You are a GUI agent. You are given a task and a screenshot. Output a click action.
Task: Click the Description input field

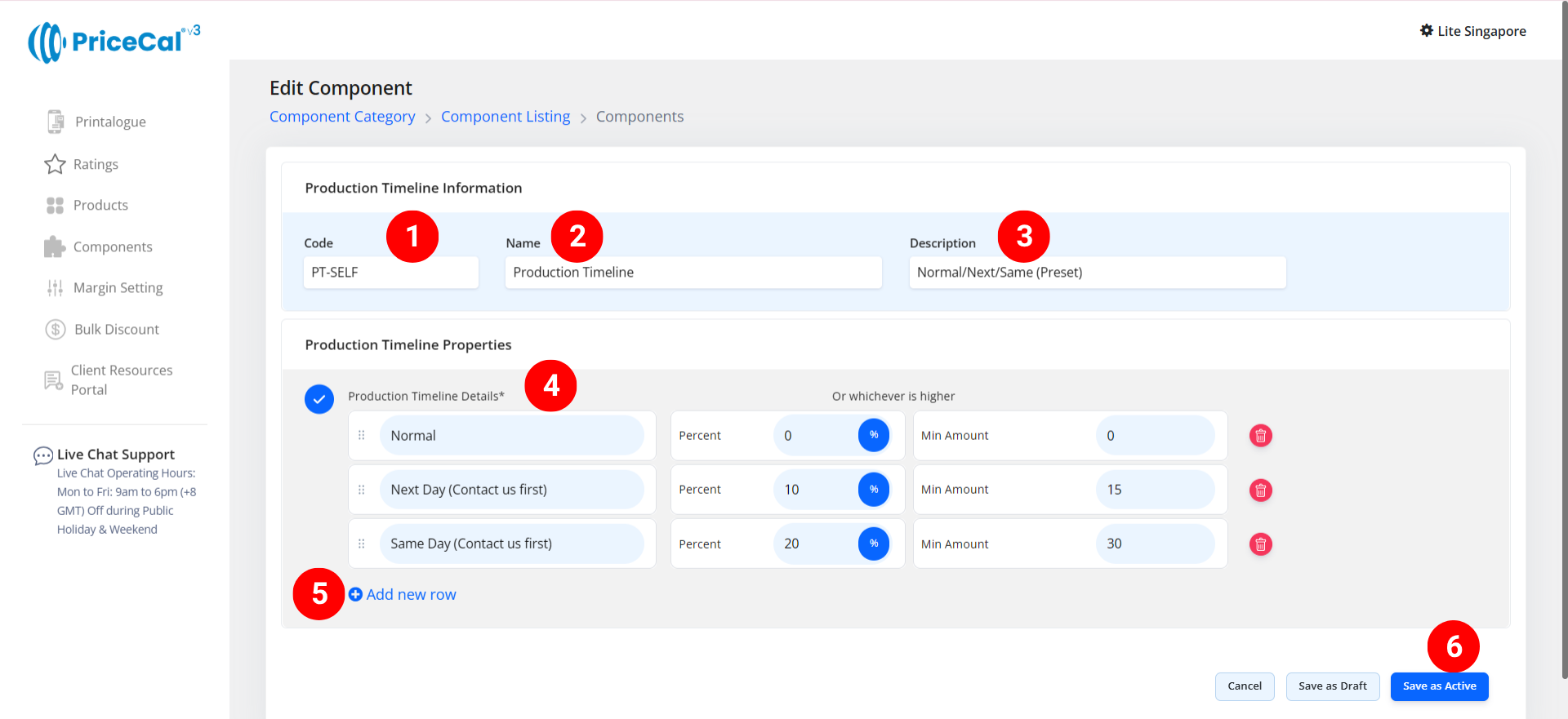(x=1097, y=273)
